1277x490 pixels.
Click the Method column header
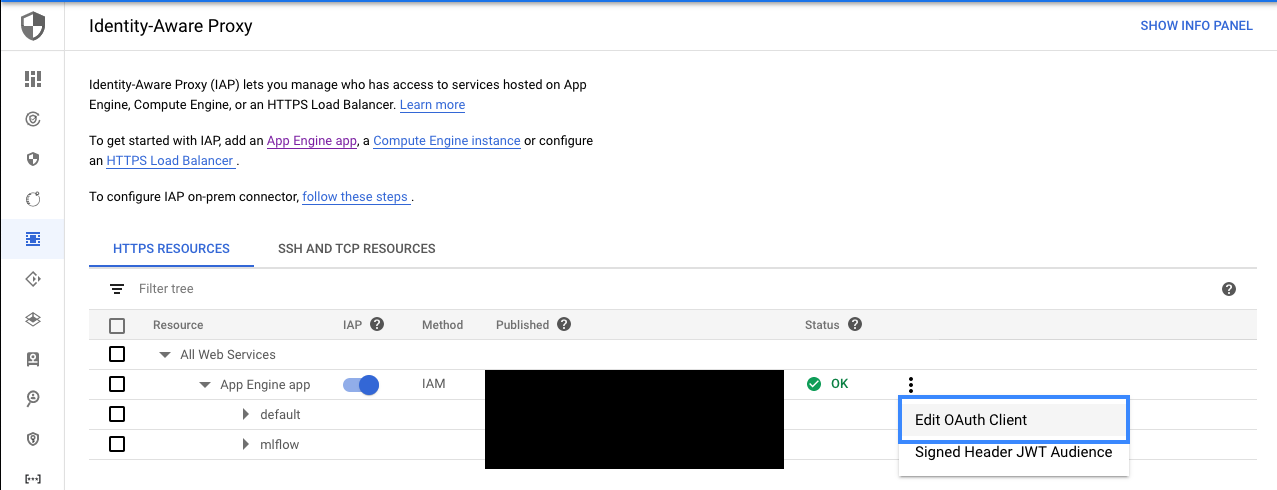click(443, 325)
